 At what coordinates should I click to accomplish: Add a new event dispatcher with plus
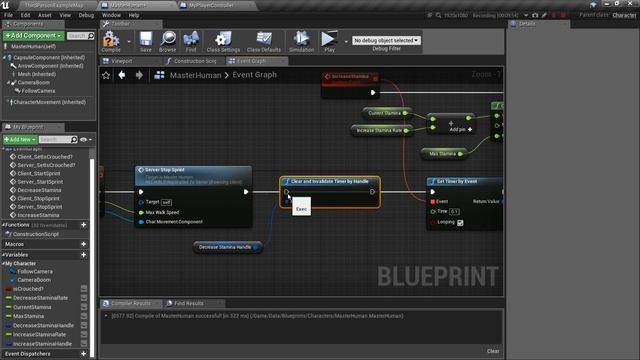coord(84,354)
